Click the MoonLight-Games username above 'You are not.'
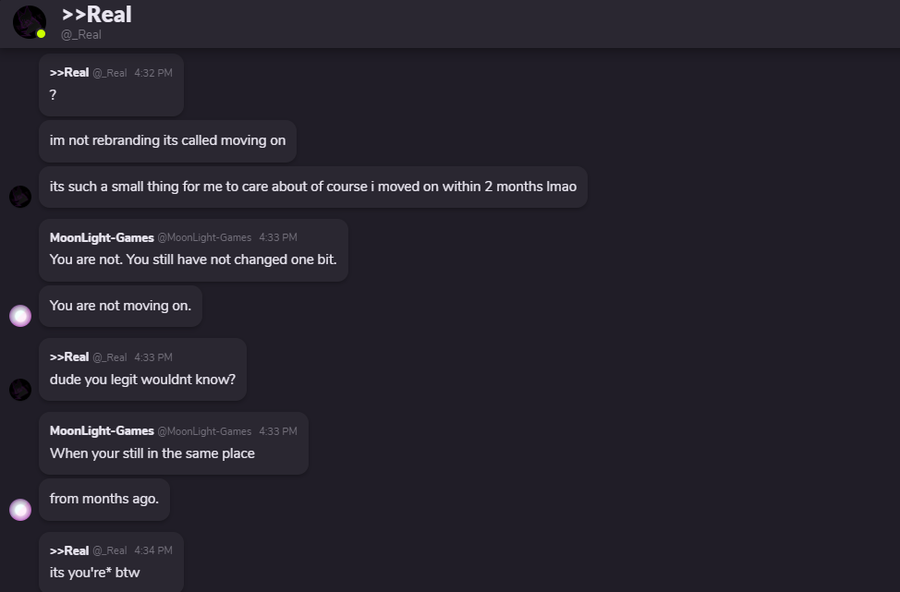The image size is (900, 592). point(102,238)
